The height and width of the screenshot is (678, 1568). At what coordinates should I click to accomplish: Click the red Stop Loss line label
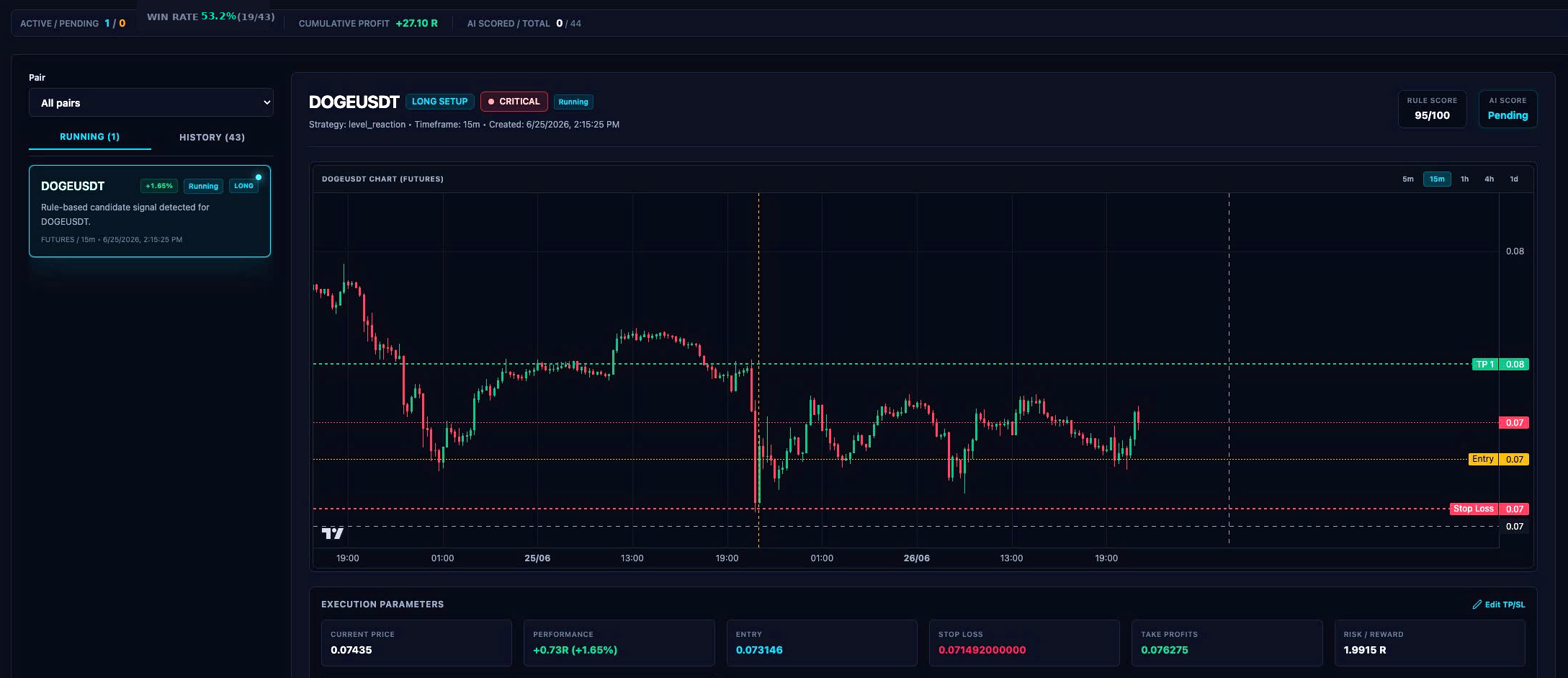1474,509
